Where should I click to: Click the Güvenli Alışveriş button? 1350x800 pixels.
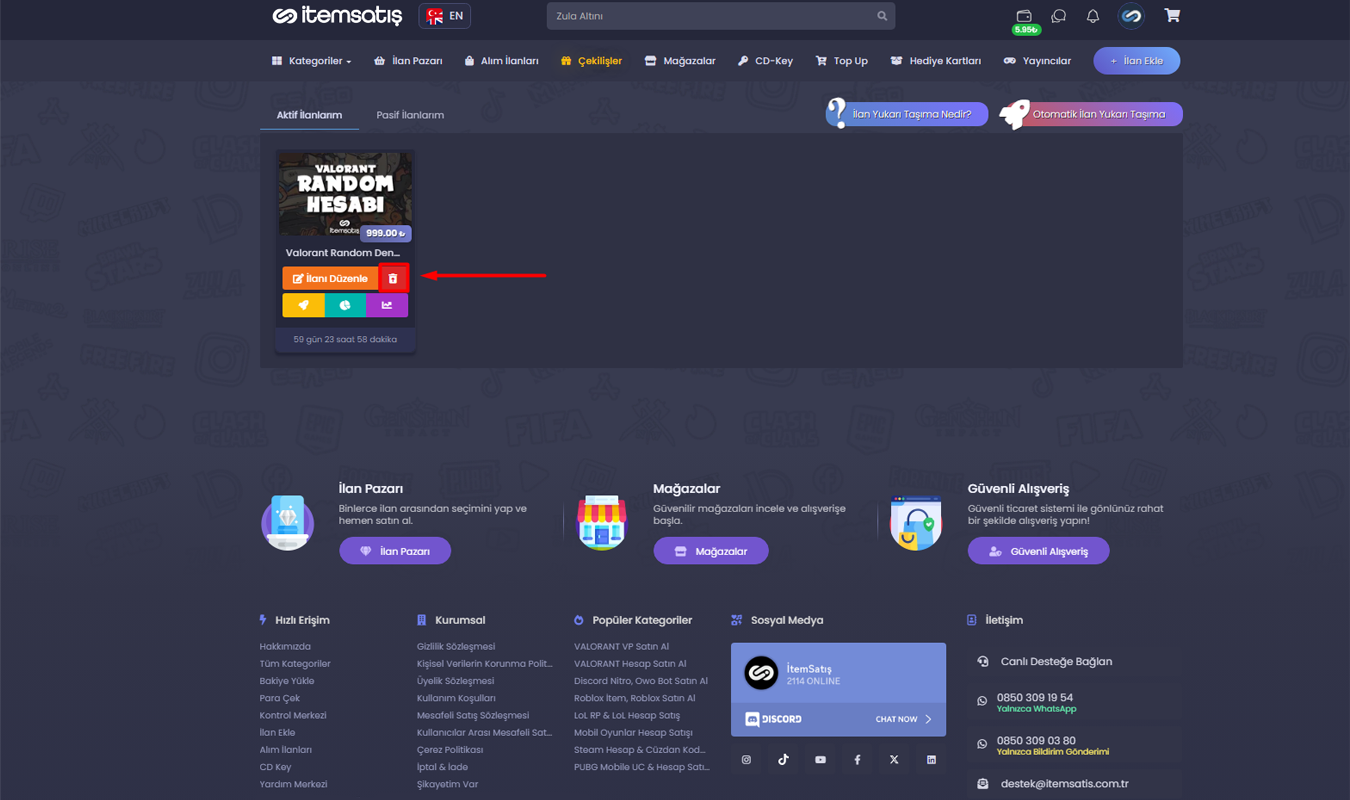click(x=1038, y=551)
